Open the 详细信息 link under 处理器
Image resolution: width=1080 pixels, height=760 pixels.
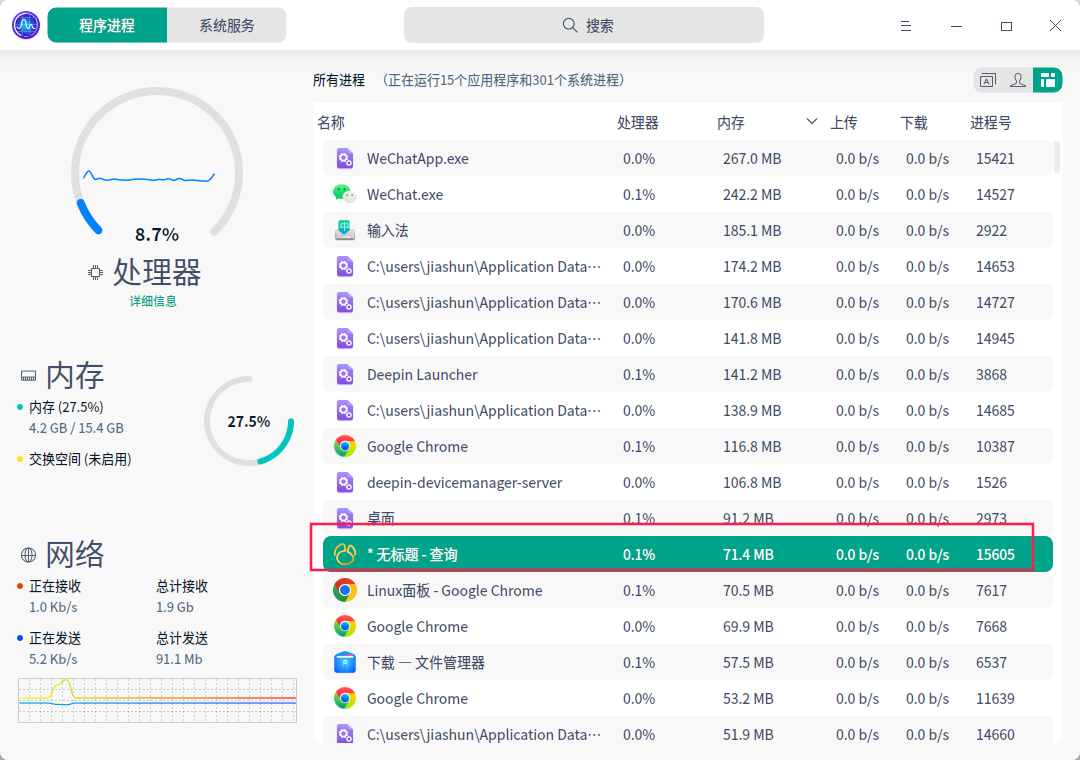(x=153, y=301)
